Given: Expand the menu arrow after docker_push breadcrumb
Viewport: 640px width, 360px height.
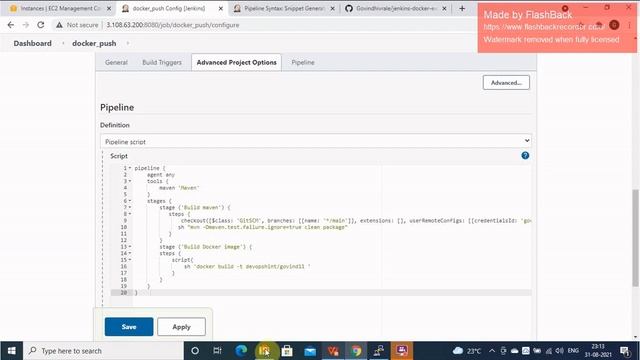Looking at the screenshot, I should click(x=128, y=43).
